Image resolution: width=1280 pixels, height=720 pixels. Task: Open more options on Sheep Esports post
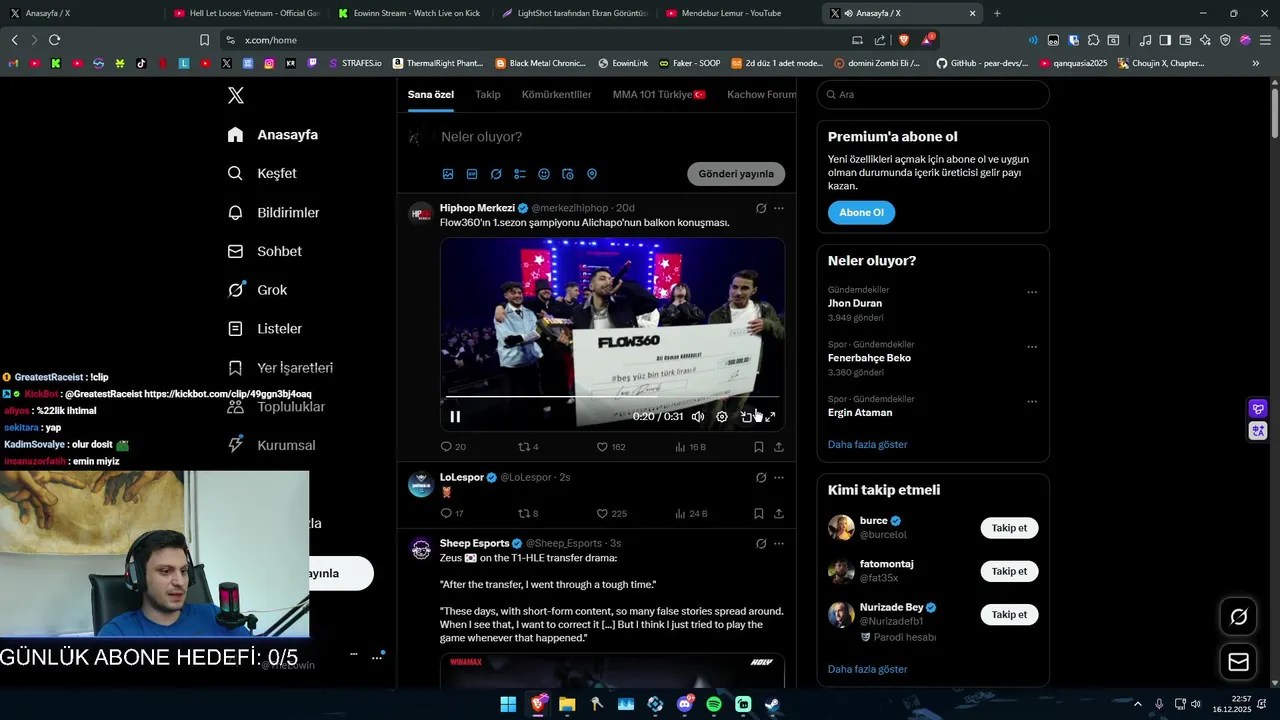(x=779, y=544)
